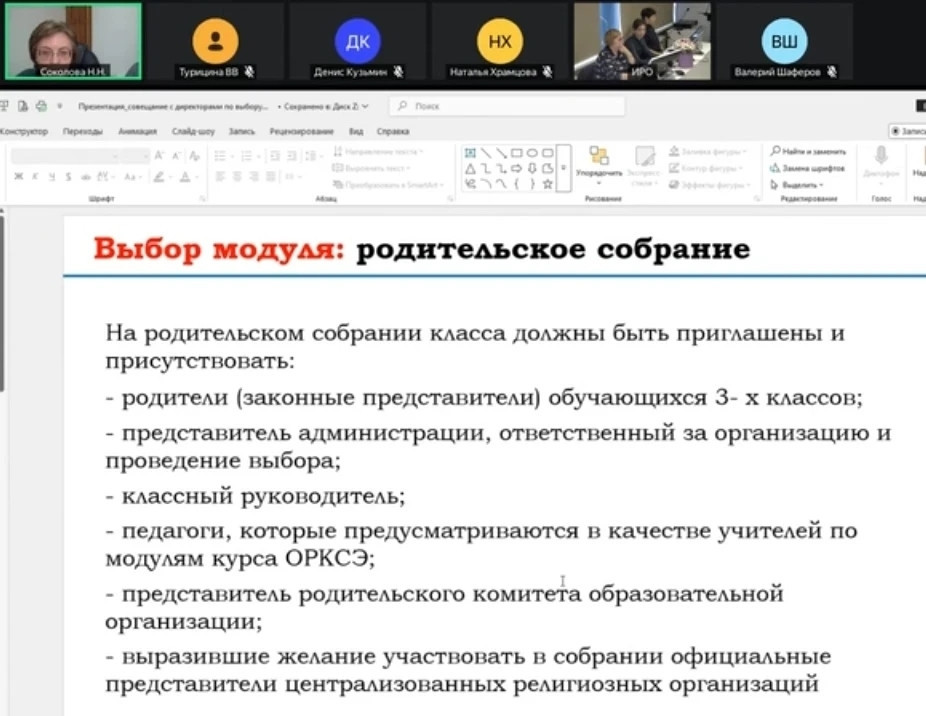Screen dimensions: 926x716
Task: Click the Упорядочить arrange icon
Action: click(x=599, y=156)
